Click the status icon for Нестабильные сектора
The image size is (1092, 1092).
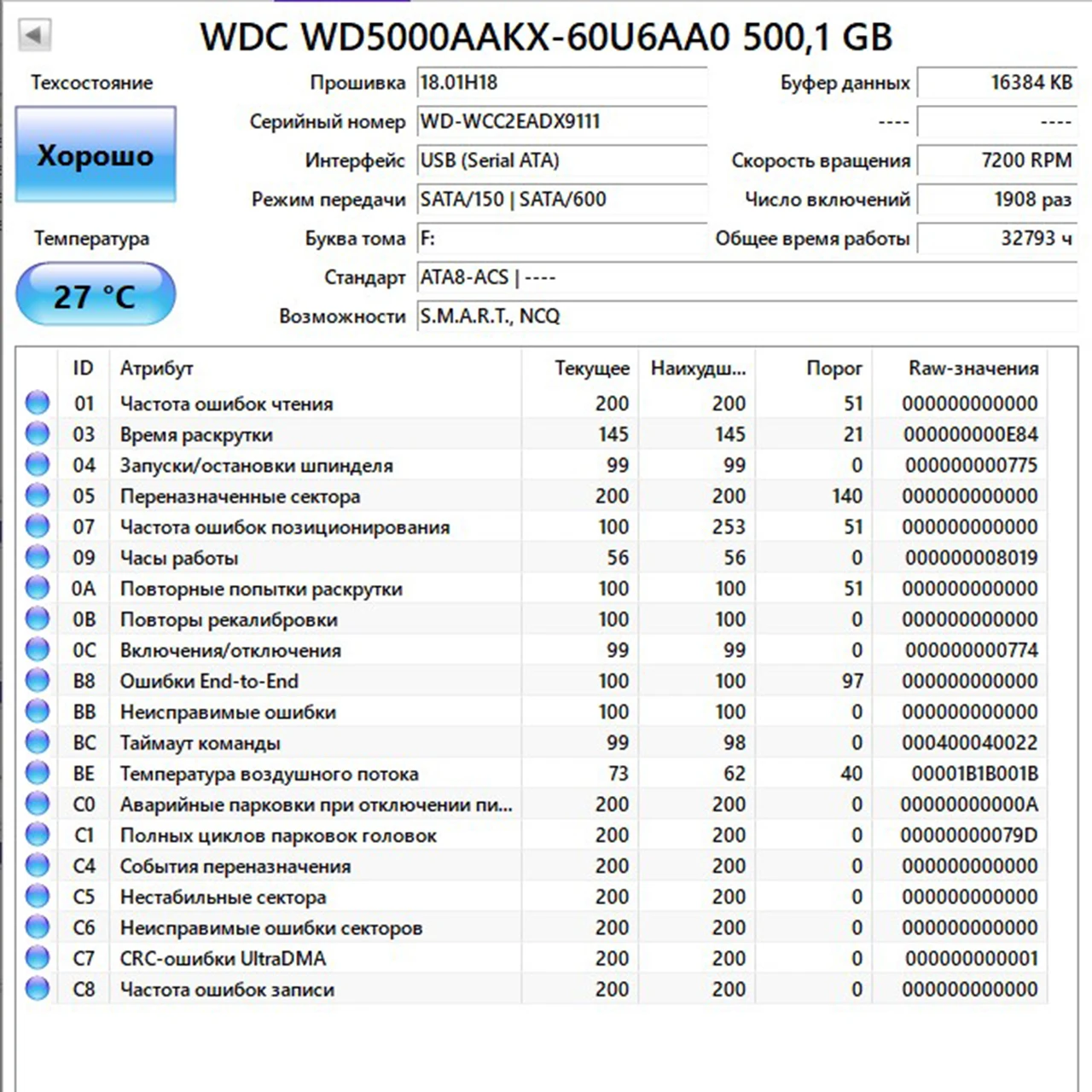38,897
